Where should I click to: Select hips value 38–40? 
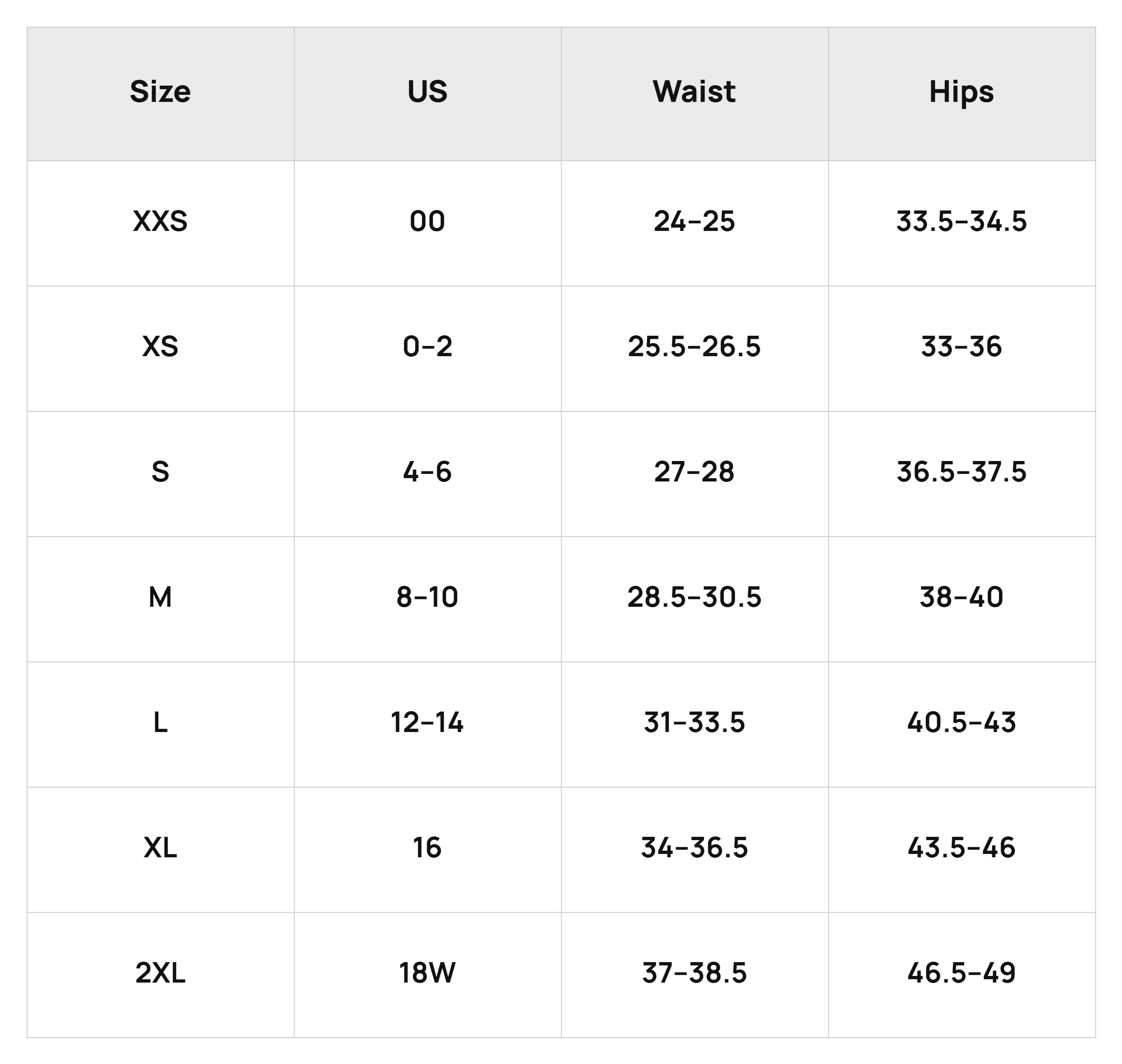[x=962, y=599]
